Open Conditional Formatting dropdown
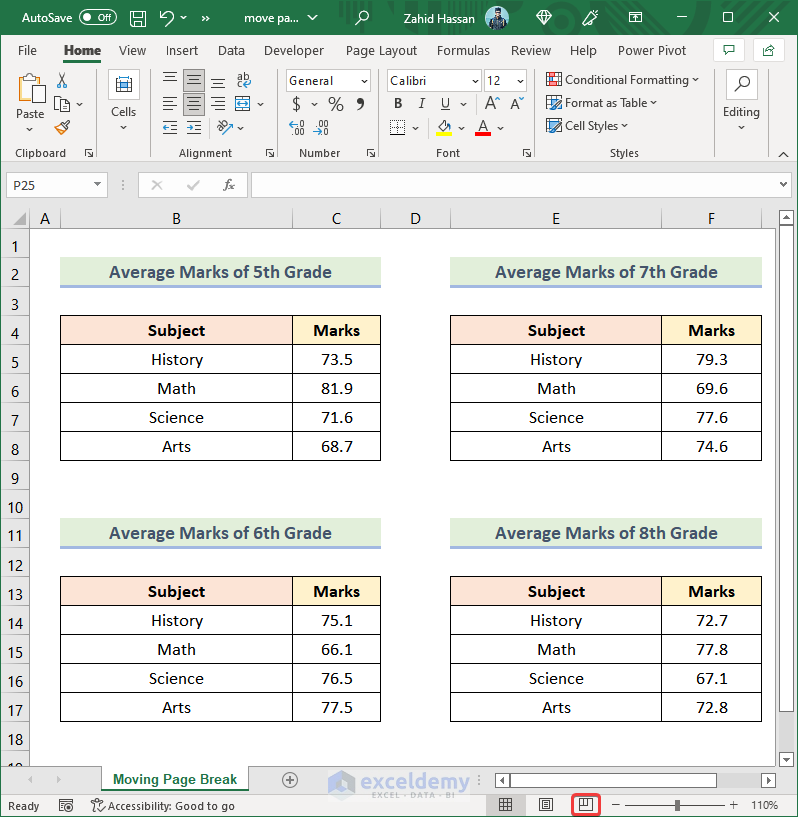This screenshot has width=798, height=817. (x=622, y=80)
